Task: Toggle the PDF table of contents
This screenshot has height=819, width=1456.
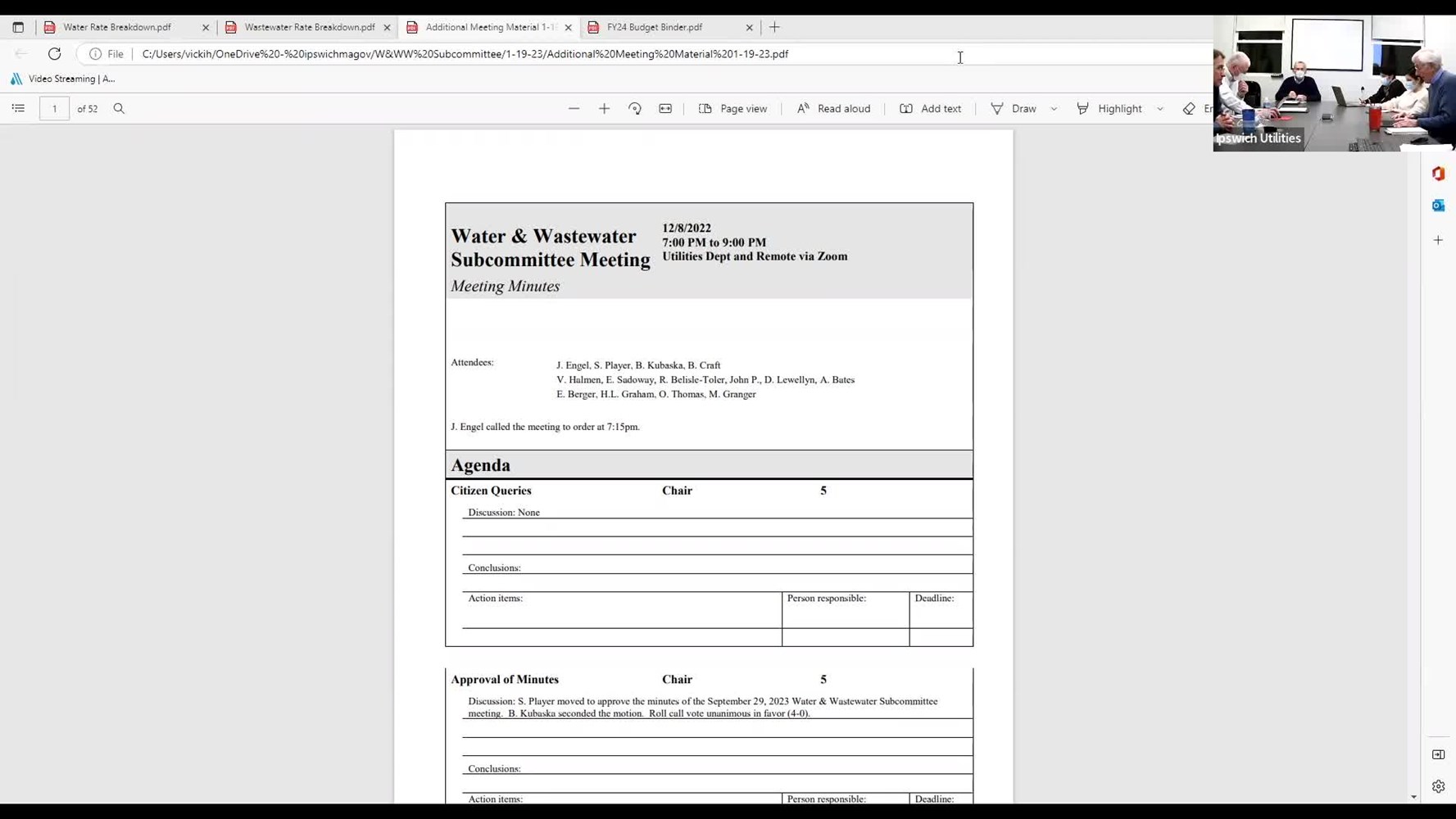Action: (18, 108)
